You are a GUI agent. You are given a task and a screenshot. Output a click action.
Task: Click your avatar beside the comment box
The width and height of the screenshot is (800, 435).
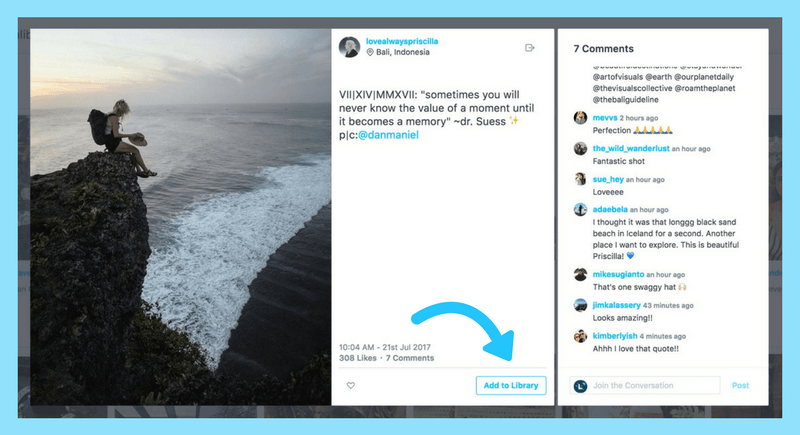click(580, 386)
